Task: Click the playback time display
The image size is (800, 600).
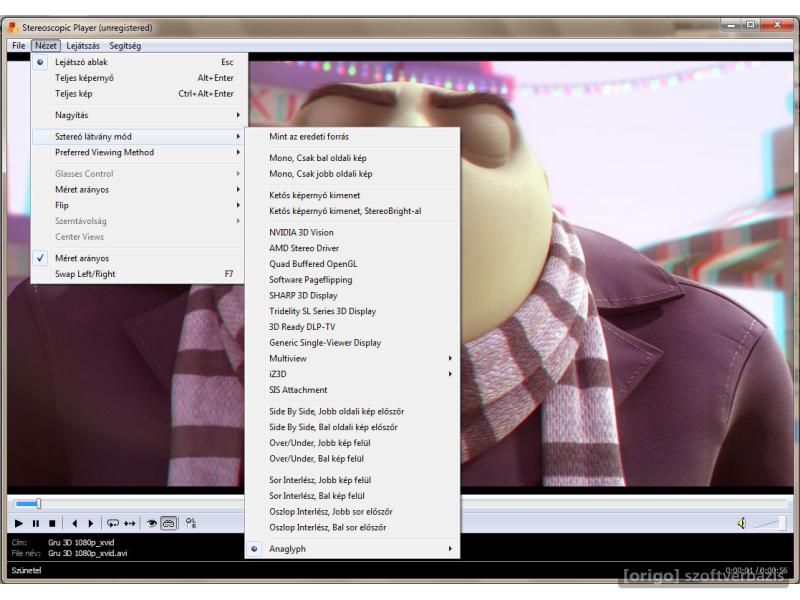Action: coord(756,570)
